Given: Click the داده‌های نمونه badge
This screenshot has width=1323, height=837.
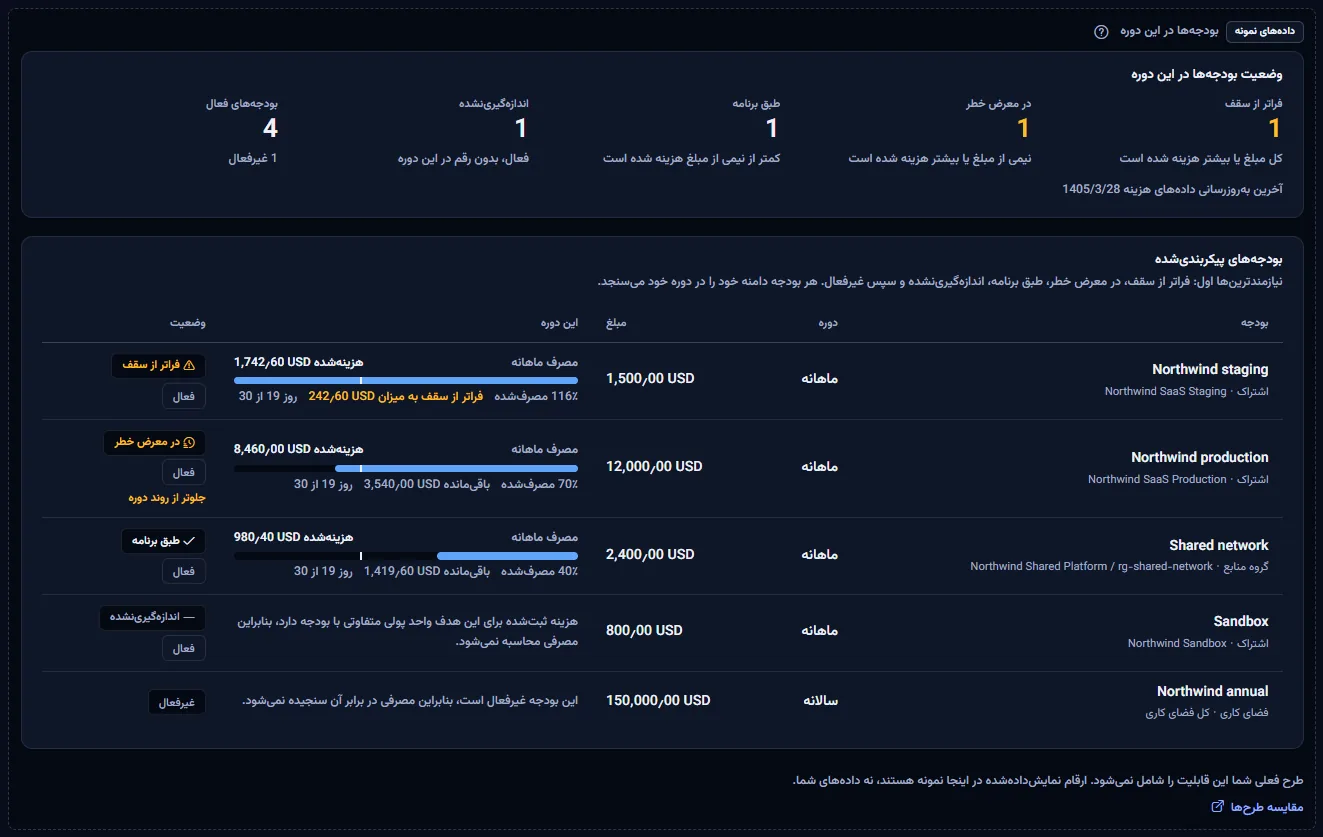Looking at the screenshot, I should [1265, 31].
